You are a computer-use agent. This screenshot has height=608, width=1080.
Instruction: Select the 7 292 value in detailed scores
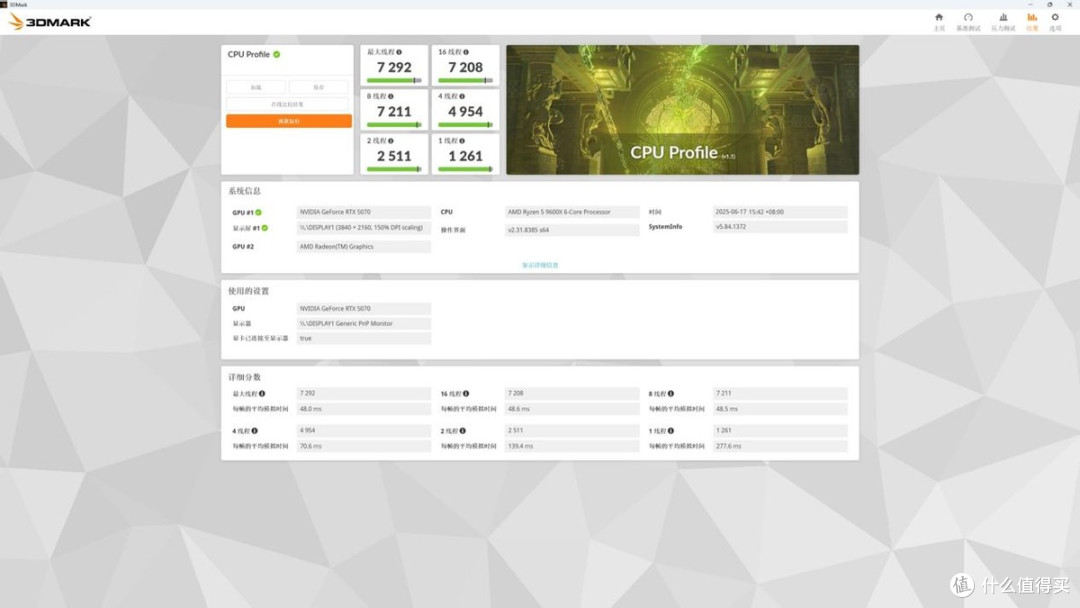point(364,393)
